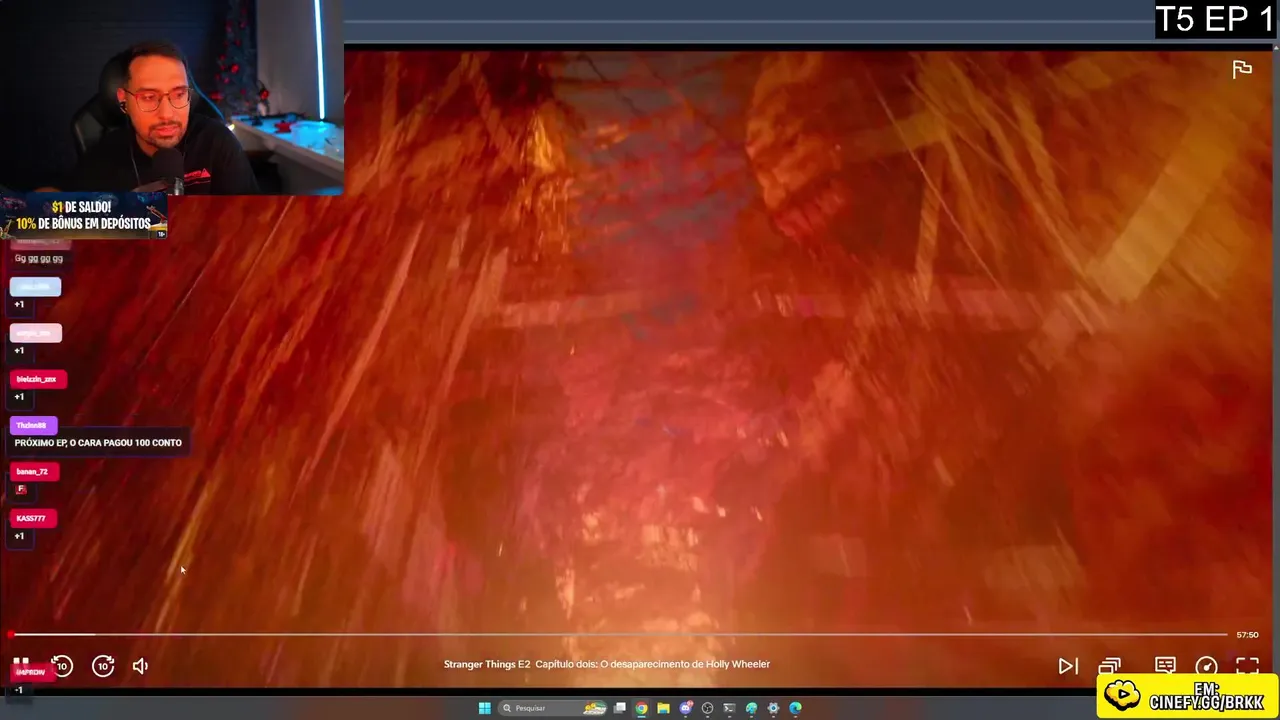
Task: Seek along the video progress bar
Action: [619, 634]
